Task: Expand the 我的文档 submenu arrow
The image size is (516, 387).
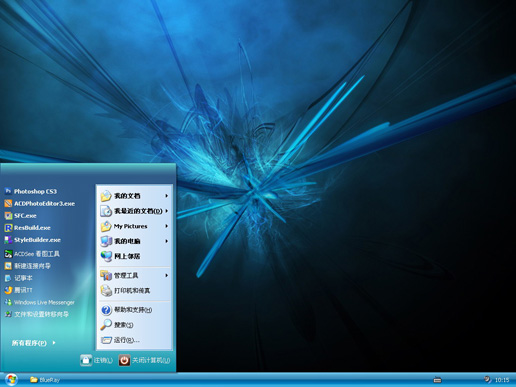Action: pyautogui.click(x=166, y=196)
